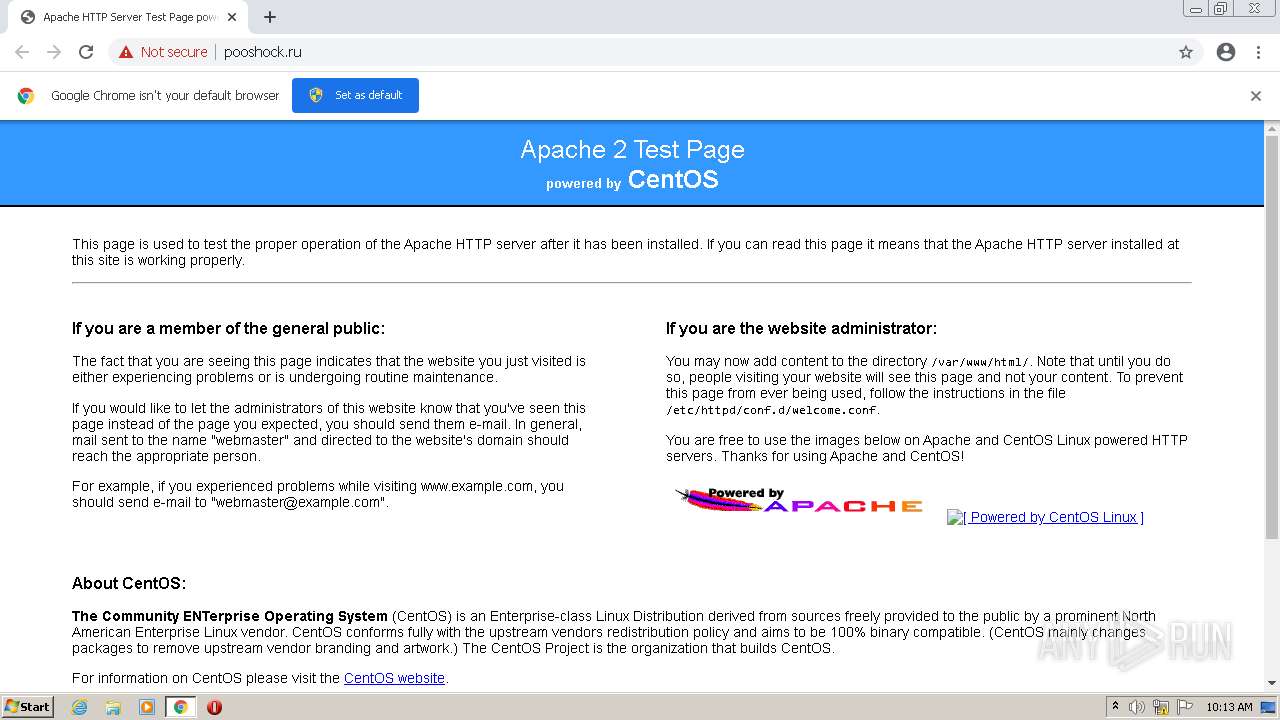
Task: Dismiss the default browser infobar
Action: [1256, 96]
